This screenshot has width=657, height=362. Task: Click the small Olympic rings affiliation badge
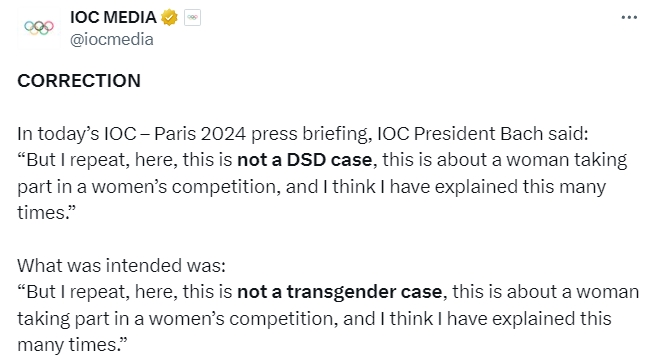[192, 18]
